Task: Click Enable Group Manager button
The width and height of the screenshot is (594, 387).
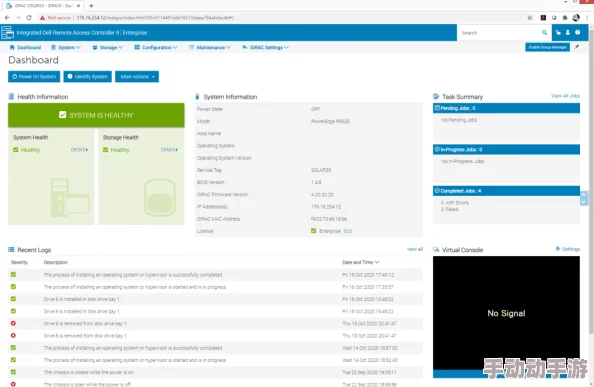Action: coord(547,47)
